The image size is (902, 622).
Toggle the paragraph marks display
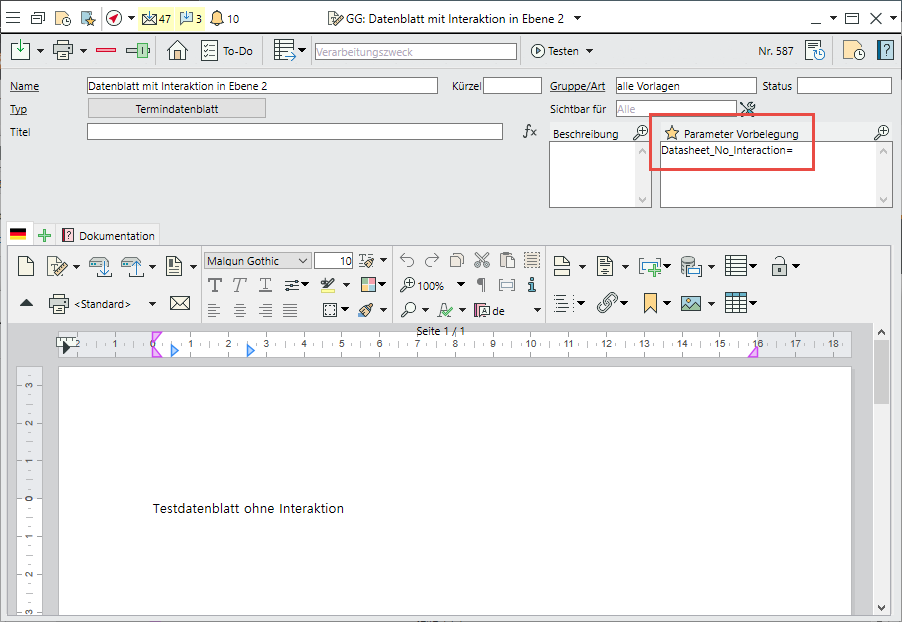coord(481,286)
